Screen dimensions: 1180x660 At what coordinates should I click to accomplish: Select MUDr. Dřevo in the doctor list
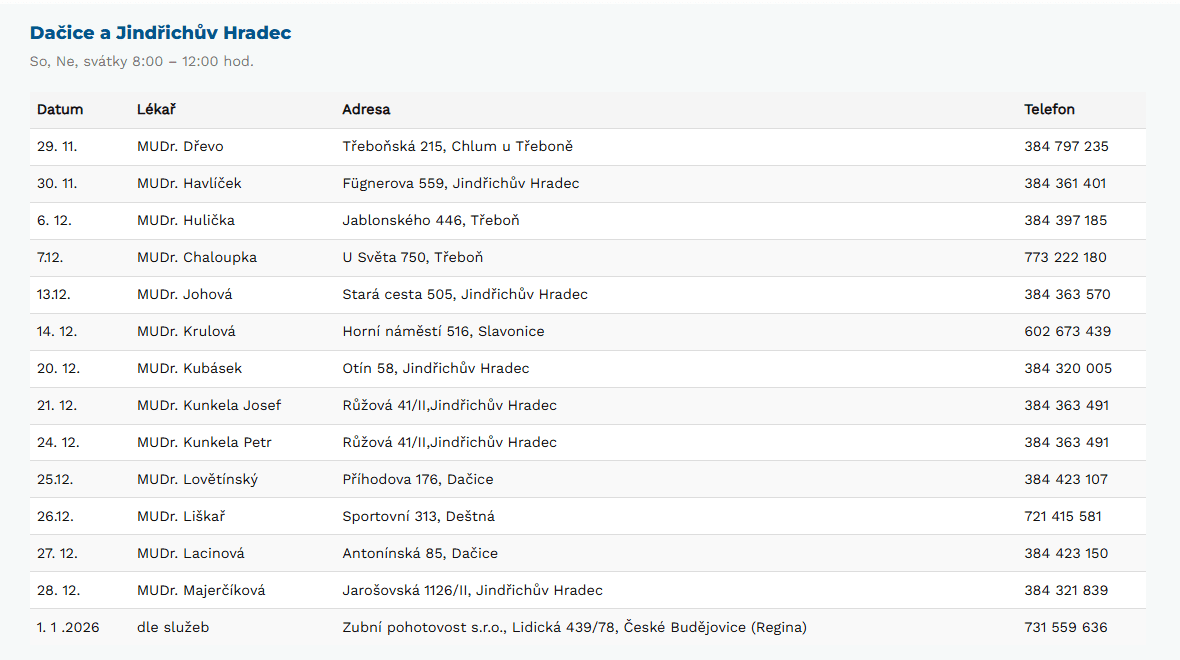pyautogui.click(x=180, y=146)
